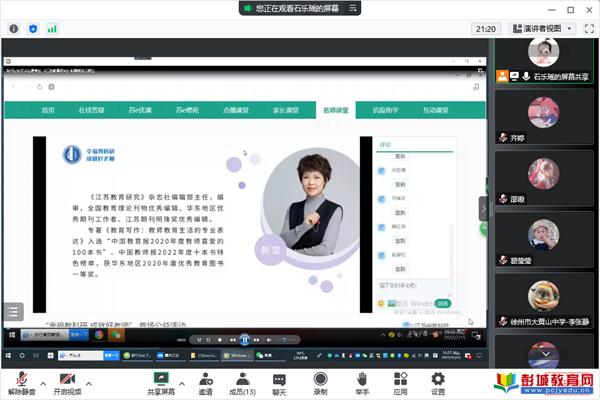This screenshot has height=400, width=600.
Task: Click the browser back arrow in shared window
Action: (14, 87)
